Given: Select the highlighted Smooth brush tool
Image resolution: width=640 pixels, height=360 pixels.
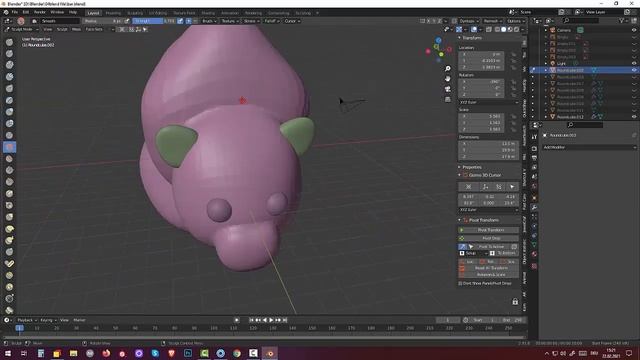Looking at the screenshot, I should pos(9,147).
